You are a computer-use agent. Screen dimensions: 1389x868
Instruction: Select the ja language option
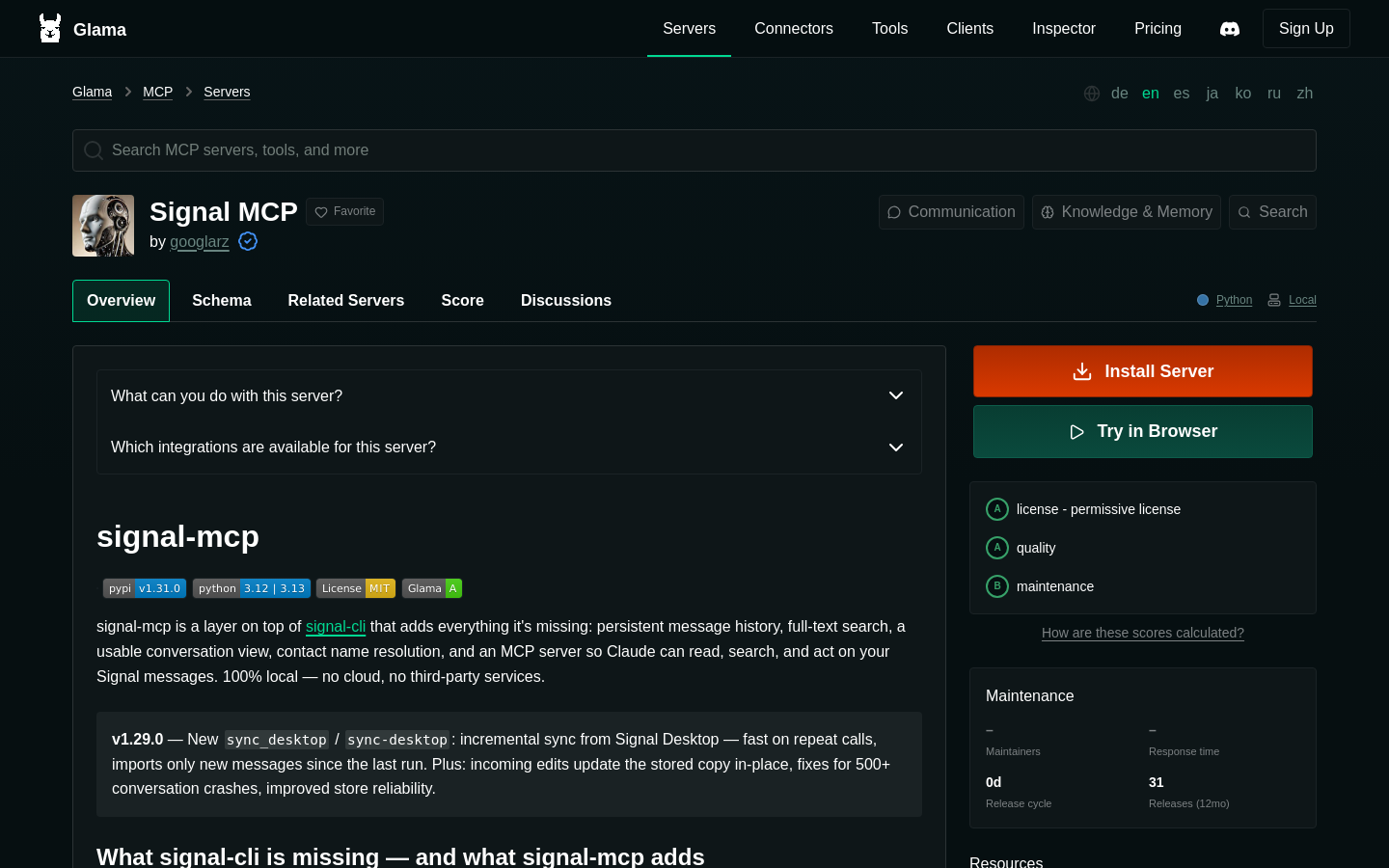pyautogui.click(x=1212, y=94)
